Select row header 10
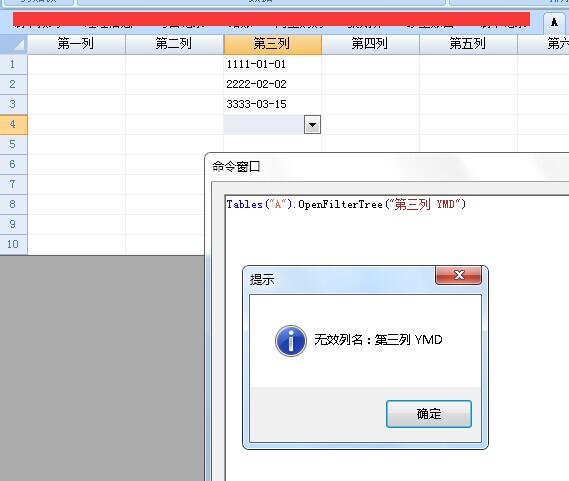The width and height of the screenshot is (569, 481). point(13,244)
